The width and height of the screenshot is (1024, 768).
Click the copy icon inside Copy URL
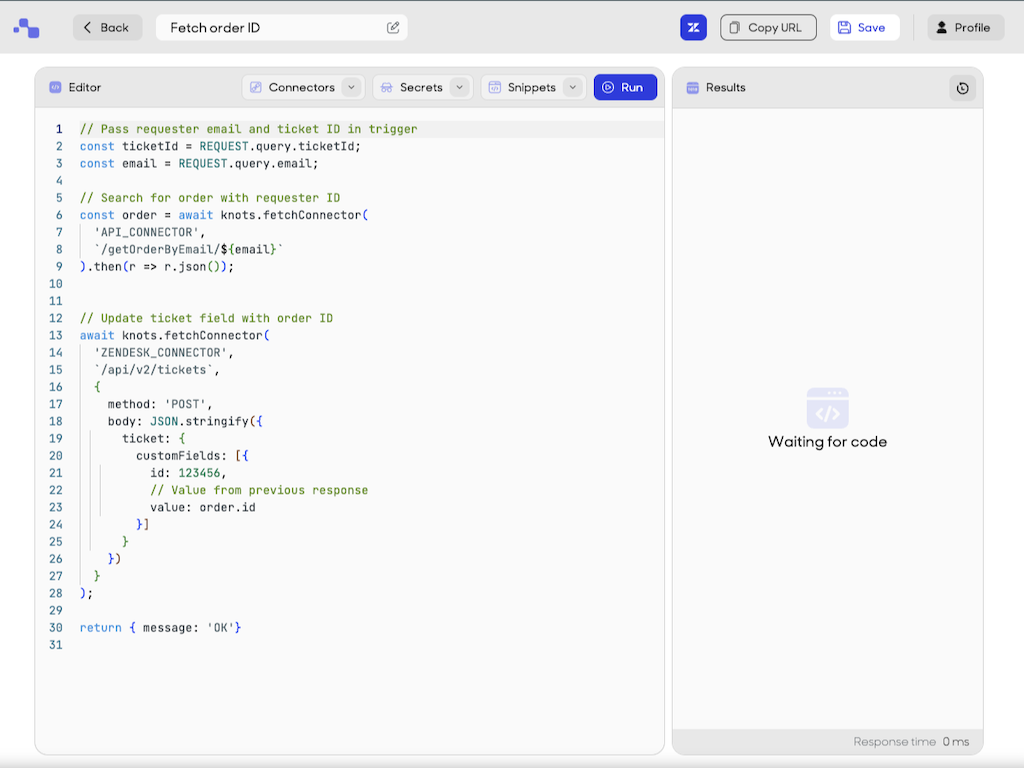(736, 27)
